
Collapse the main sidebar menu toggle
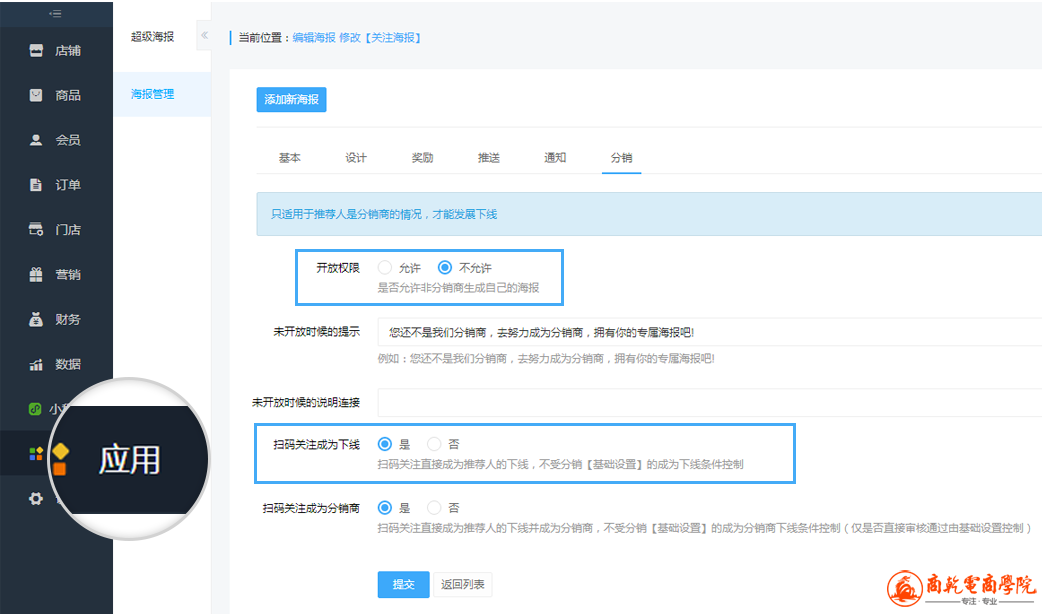pyautogui.click(x=56, y=14)
